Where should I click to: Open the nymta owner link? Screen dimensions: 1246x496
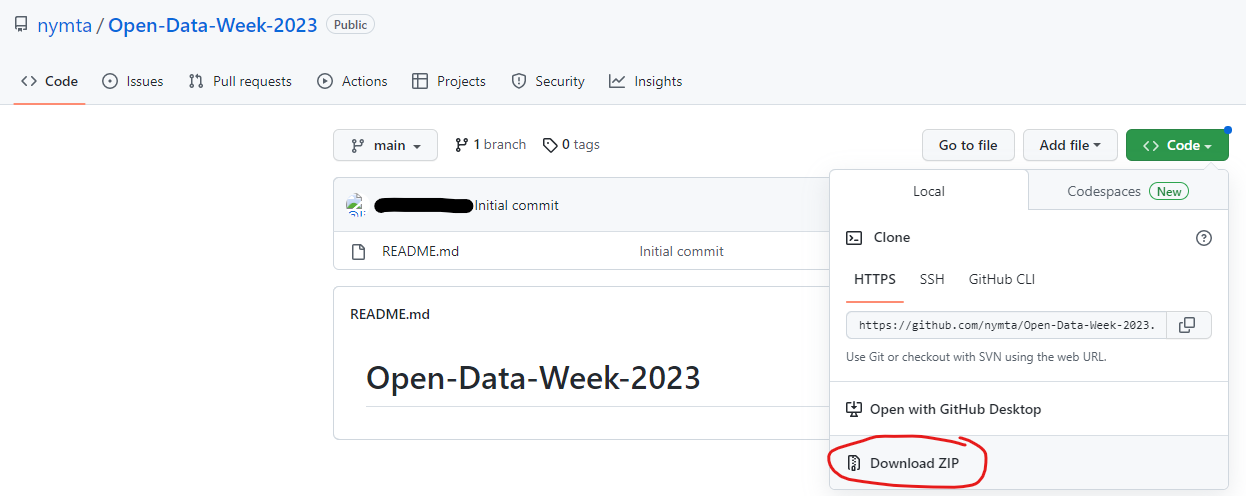point(64,25)
